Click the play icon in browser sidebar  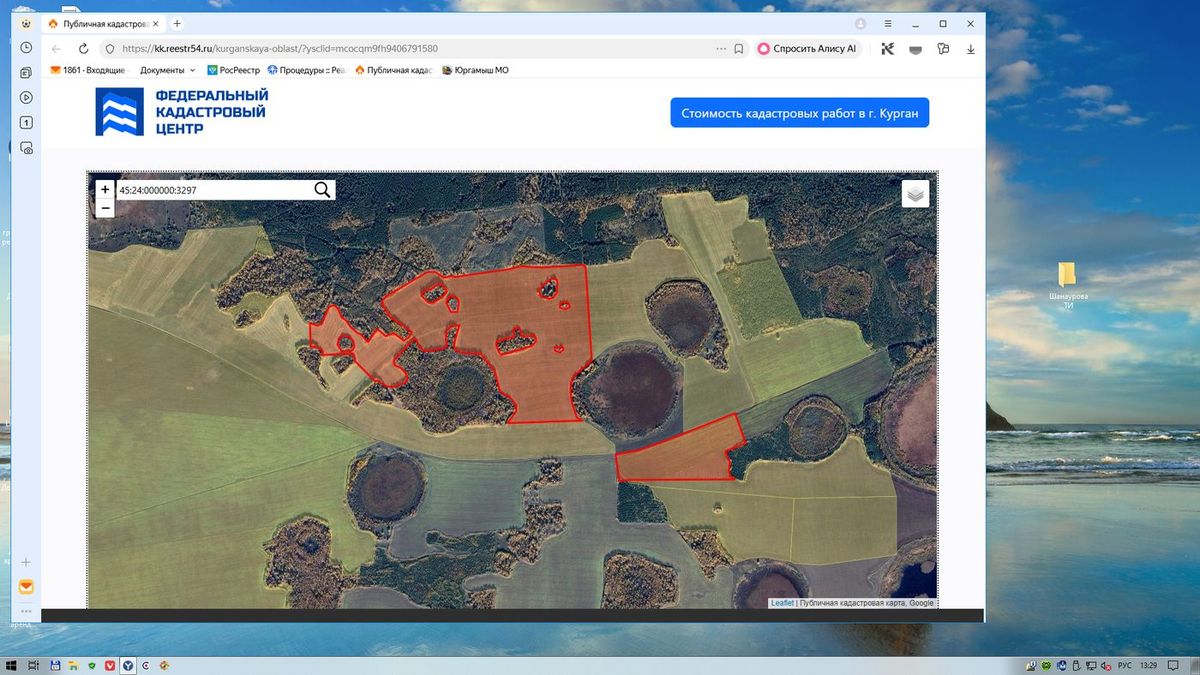point(26,97)
